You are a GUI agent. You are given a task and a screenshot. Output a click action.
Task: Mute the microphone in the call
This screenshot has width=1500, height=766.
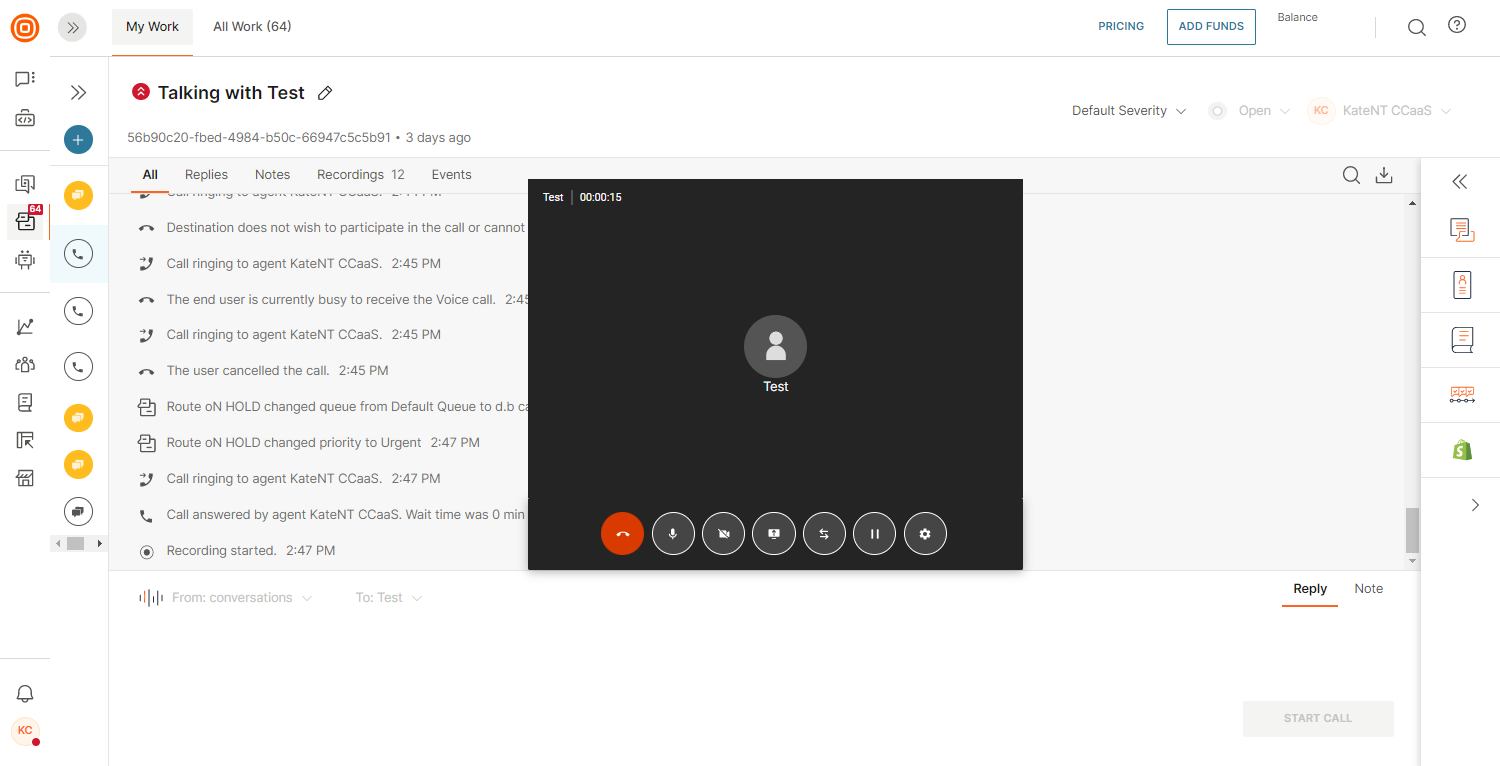coord(673,534)
